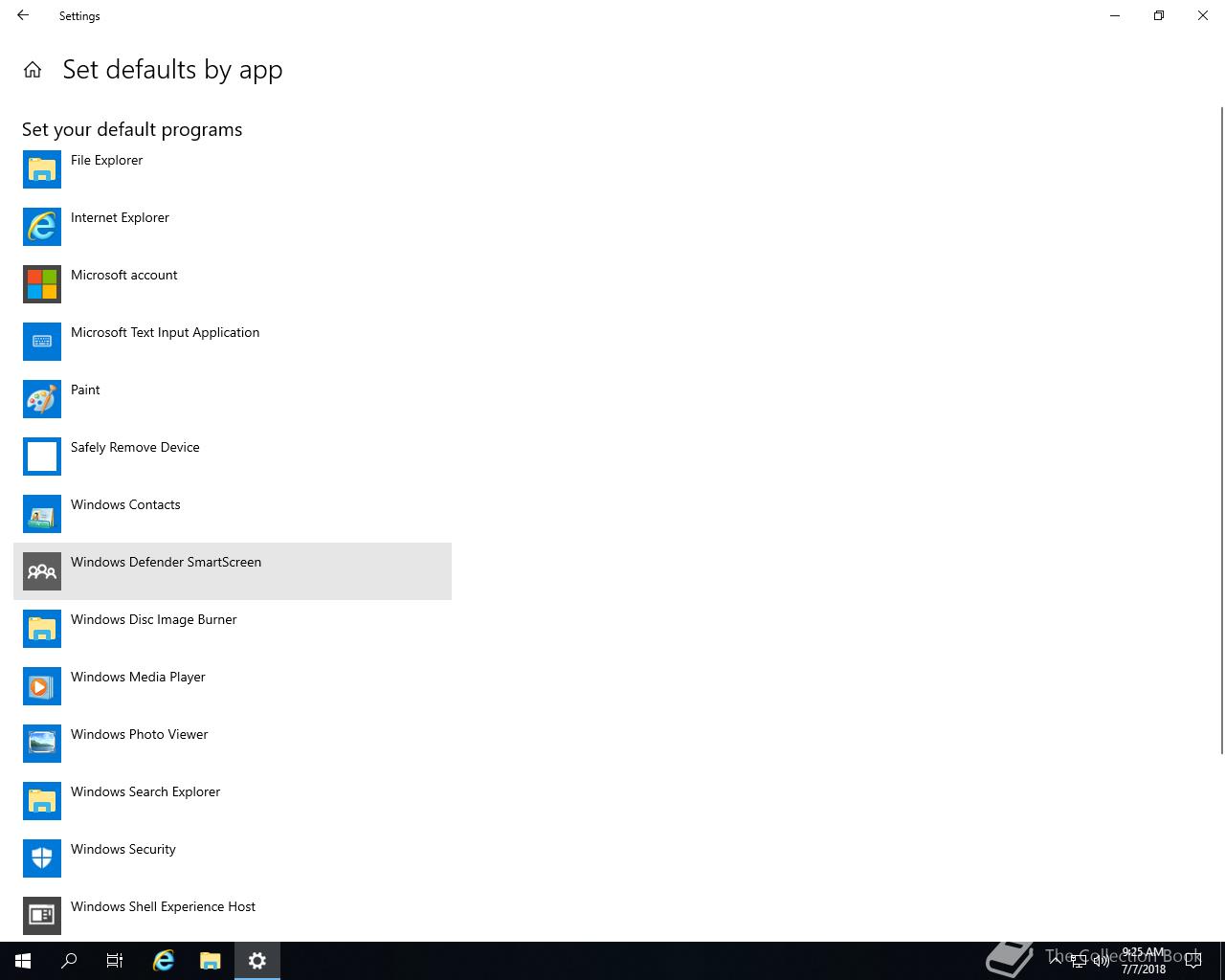Select the Microsoft account text label
Image resolution: width=1225 pixels, height=980 pixels.
point(124,275)
